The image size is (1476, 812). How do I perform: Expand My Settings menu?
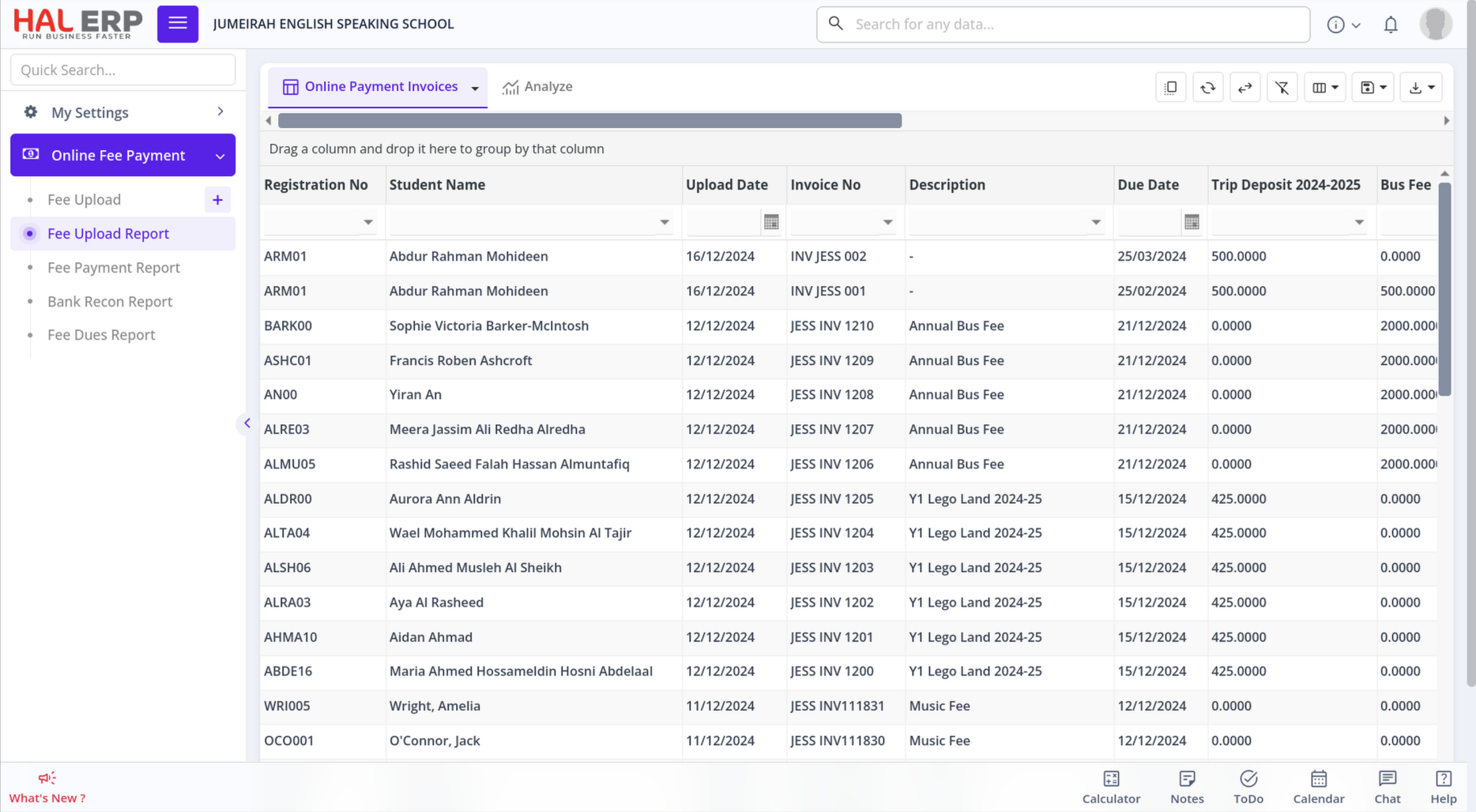pyautogui.click(x=122, y=112)
